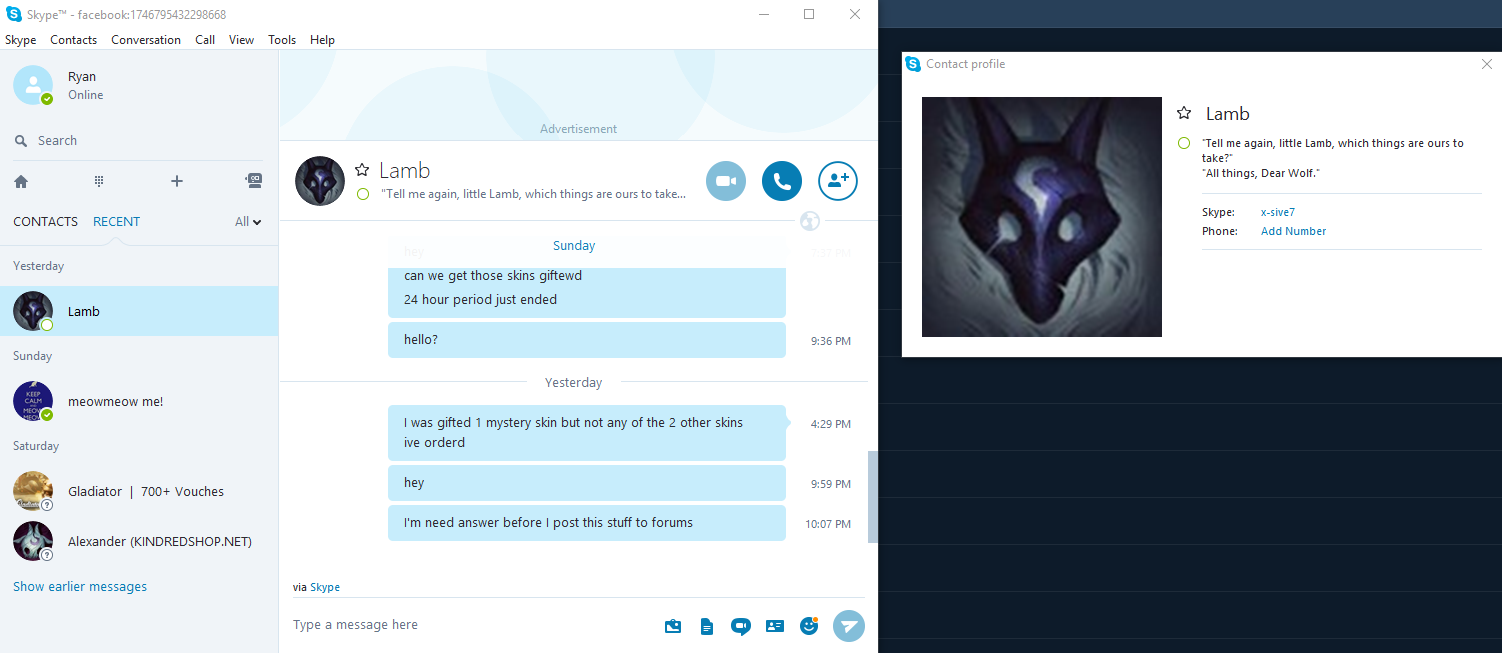Click Ryan's name in the sidebar
Screen dimensions: 1502x653
(x=82, y=77)
